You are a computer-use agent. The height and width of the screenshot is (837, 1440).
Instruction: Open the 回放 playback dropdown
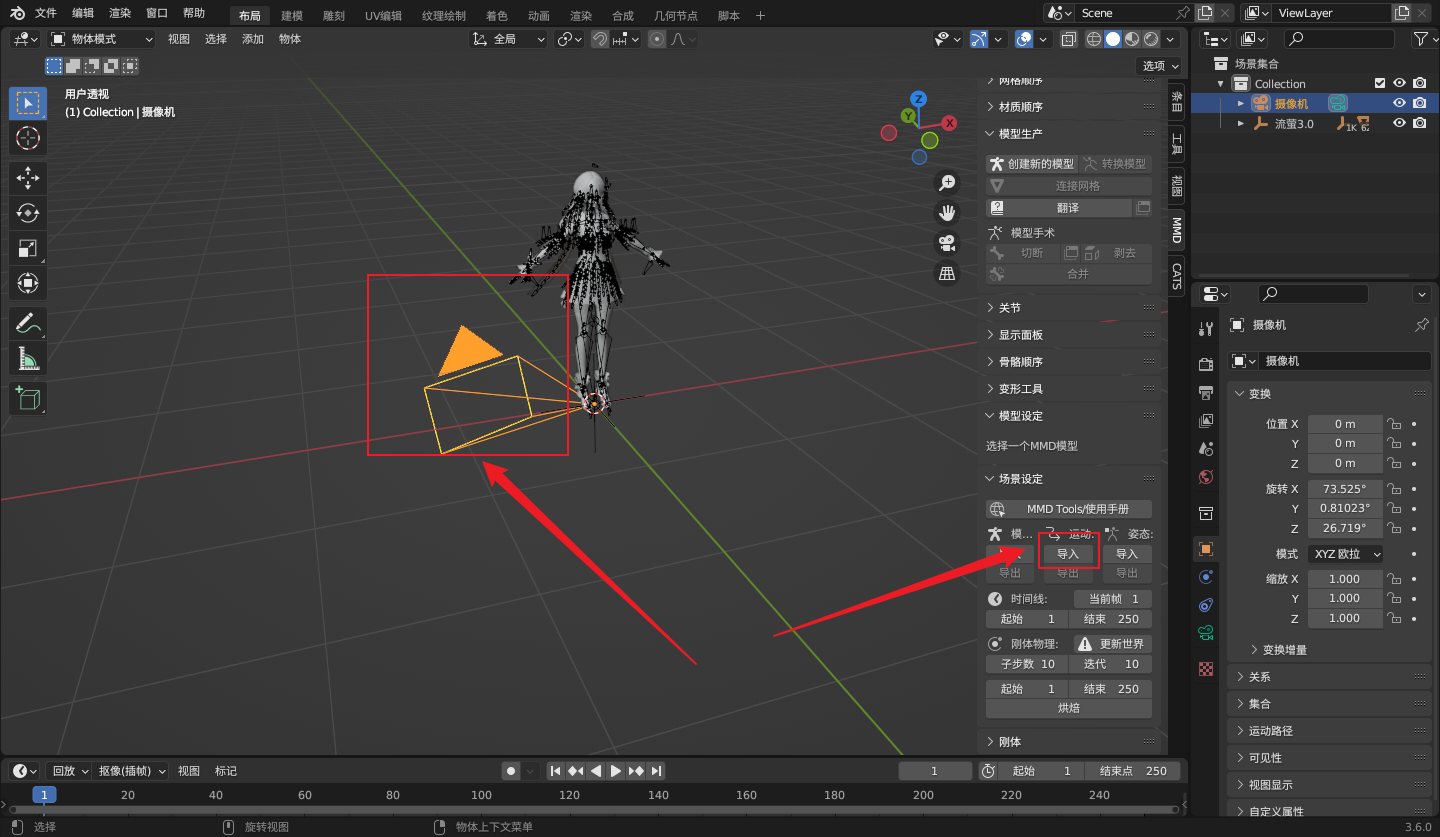tap(69, 771)
